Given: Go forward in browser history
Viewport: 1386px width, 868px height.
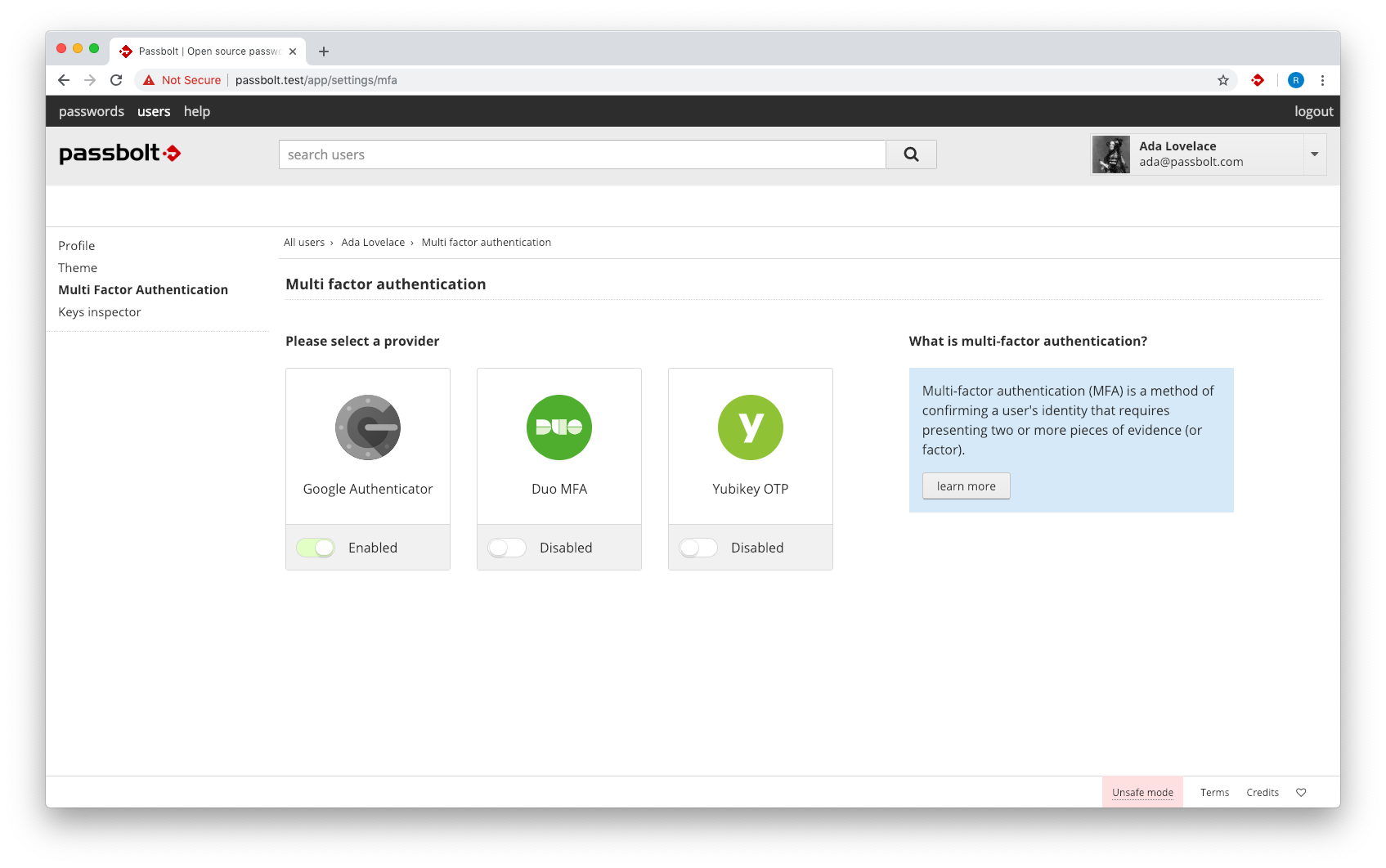Looking at the screenshot, I should pyautogui.click(x=90, y=80).
